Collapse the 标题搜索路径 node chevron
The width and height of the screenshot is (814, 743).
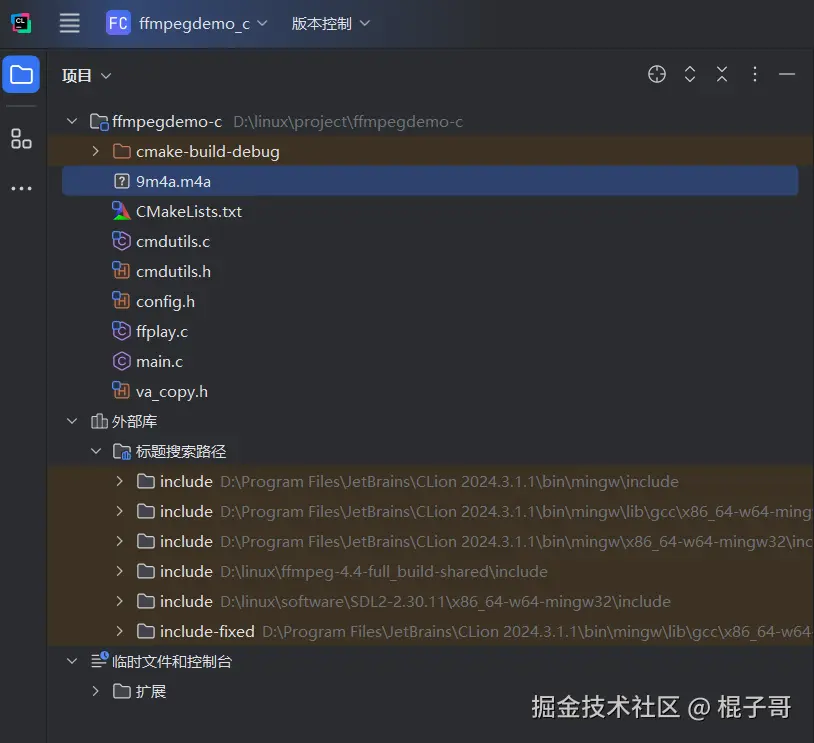click(96, 451)
